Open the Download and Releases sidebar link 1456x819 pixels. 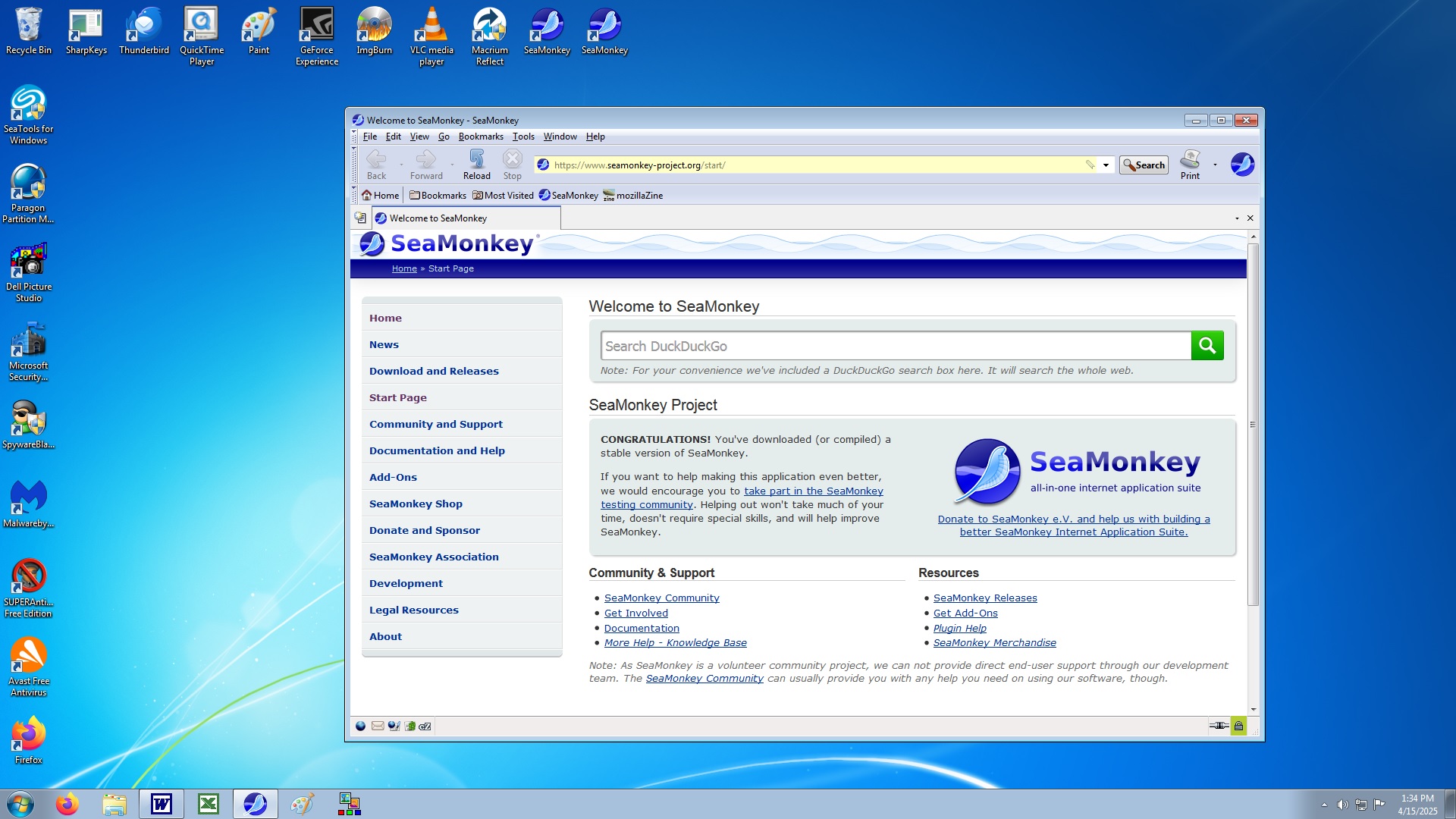tap(434, 371)
